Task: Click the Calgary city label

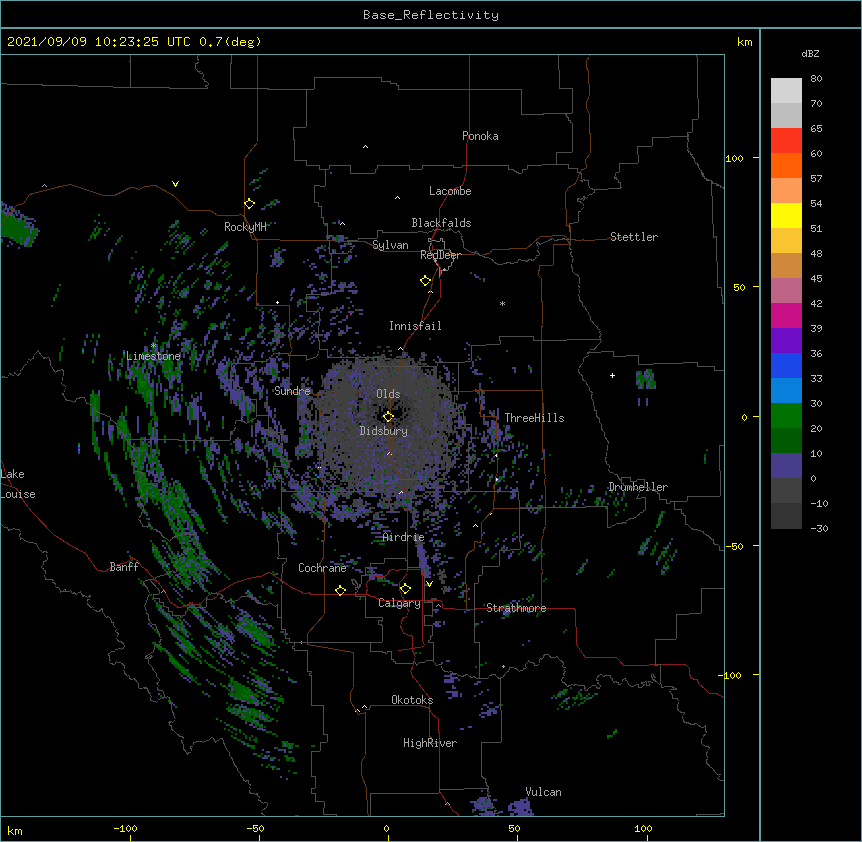Action: click(x=399, y=603)
